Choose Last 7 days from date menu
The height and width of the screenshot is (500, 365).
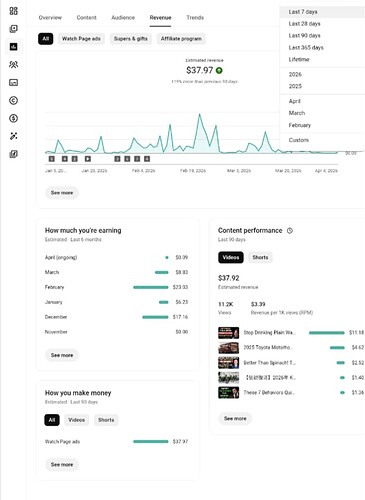[x=322, y=12]
